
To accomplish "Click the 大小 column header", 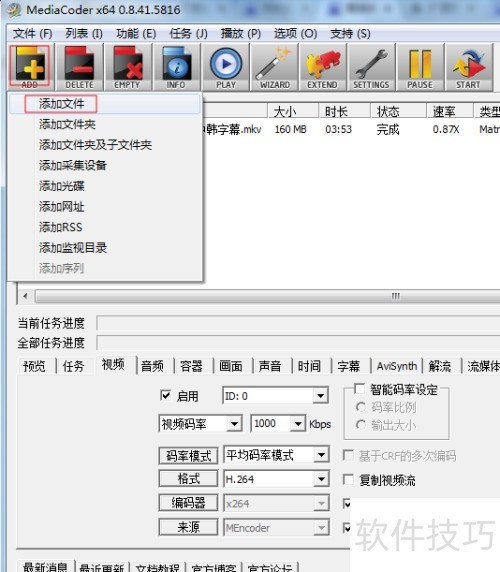I will [x=293, y=111].
